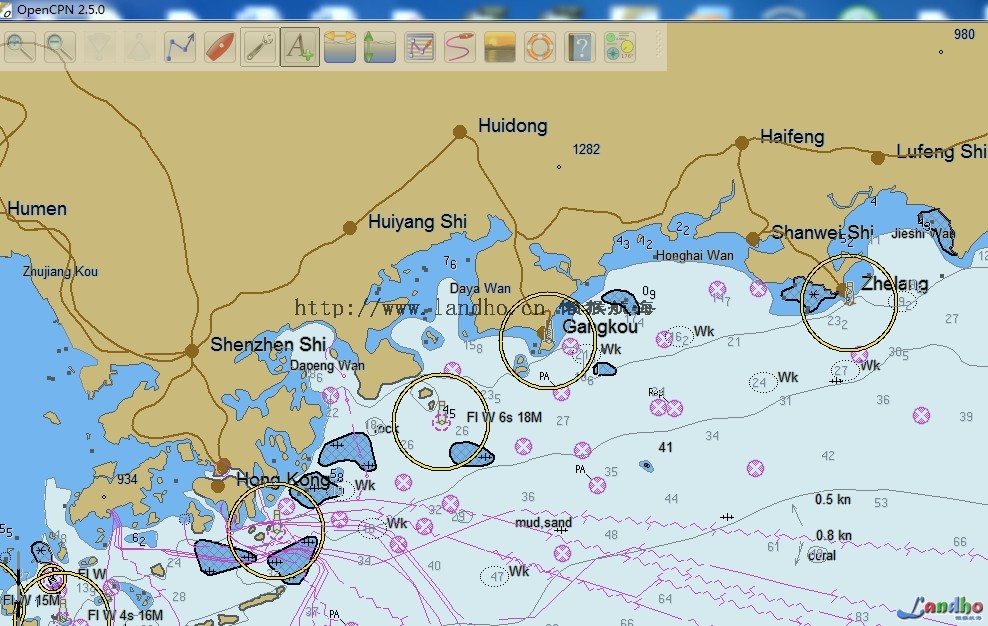
Task: Toggle tides display with green arrow
Action: [x=379, y=47]
